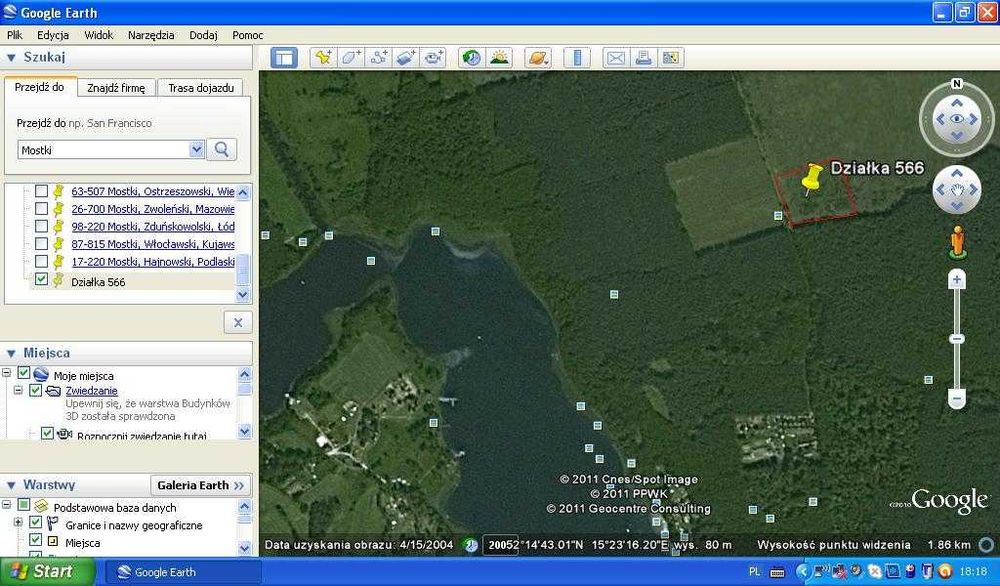Screen dimensions: 1000x586
Task: Open the Galeria Earth button
Action: (x=201, y=485)
